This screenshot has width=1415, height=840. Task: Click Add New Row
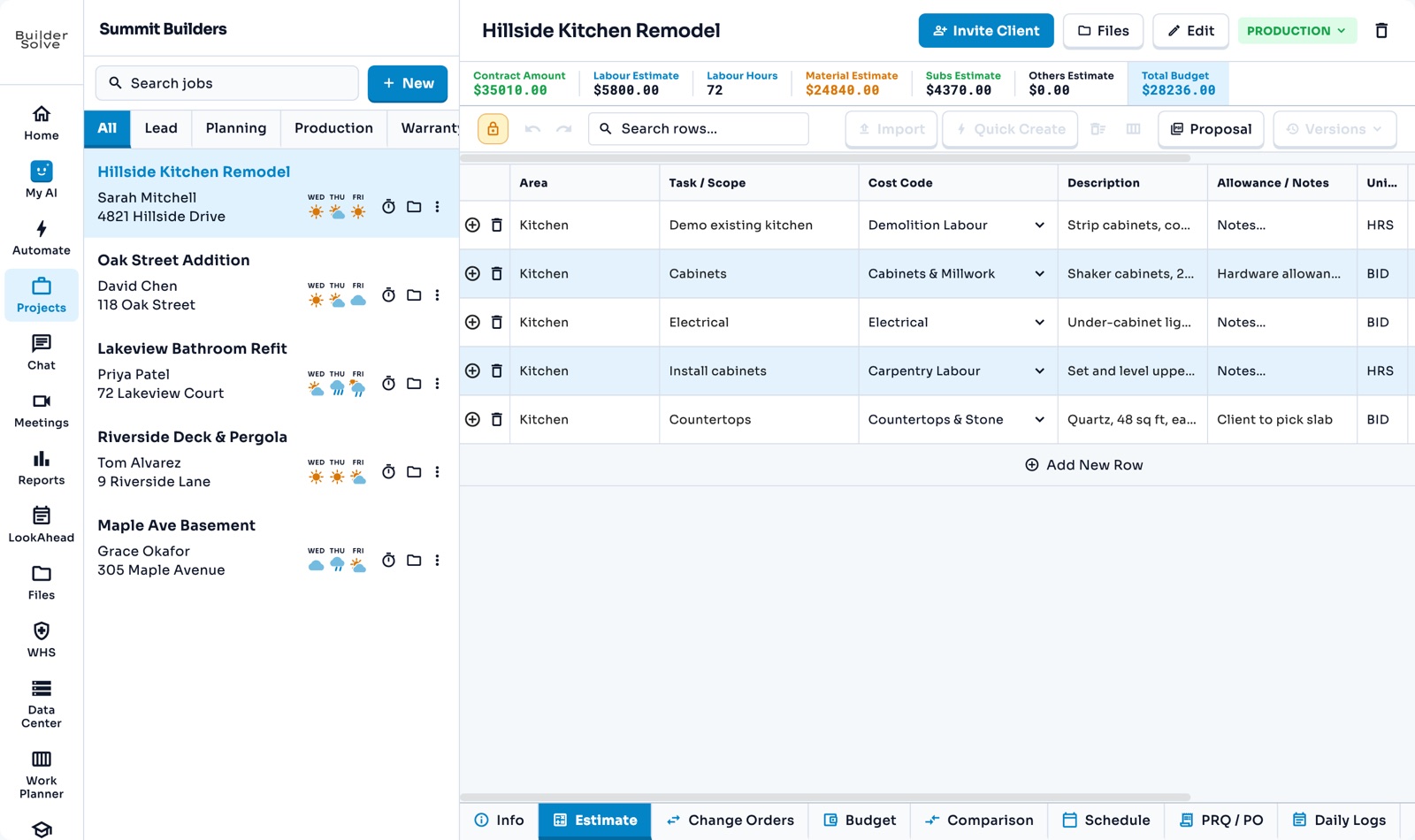[x=1083, y=465]
